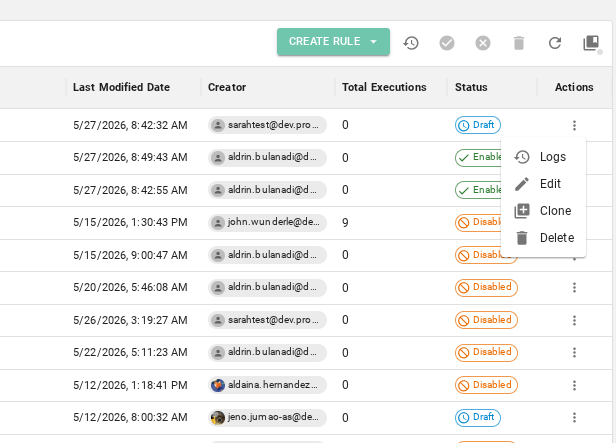This screenshot has width=616, height=443.
Task: Click Disabled status on 5/20/2026 row
Action: pos(486,287)
